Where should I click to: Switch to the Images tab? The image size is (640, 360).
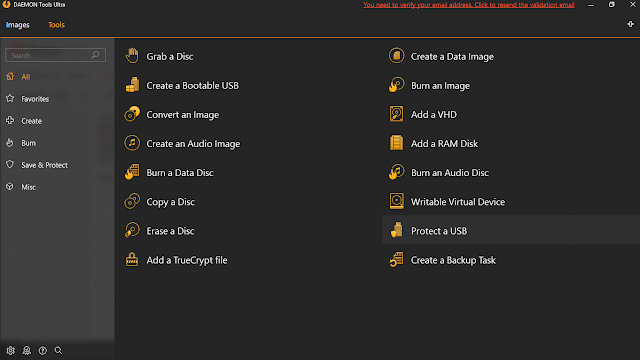18,25
